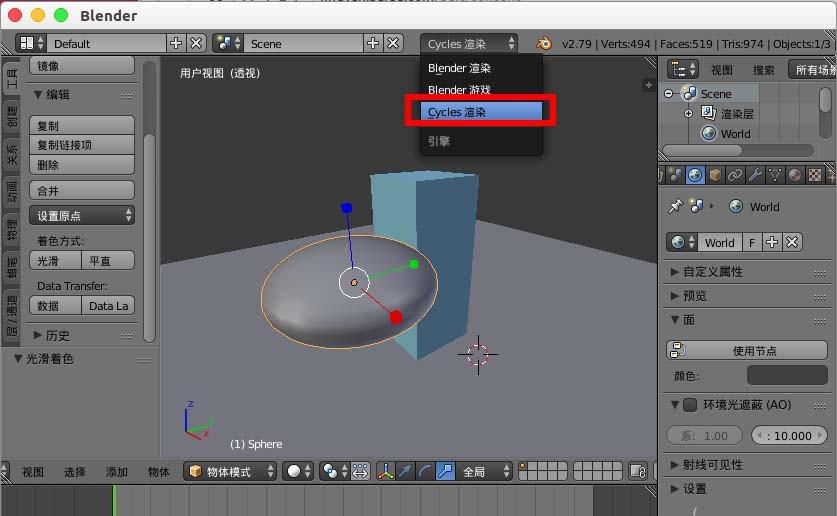Select the Scene properties tab icon
Screen dimensions: 837x516
coord(675,175)
